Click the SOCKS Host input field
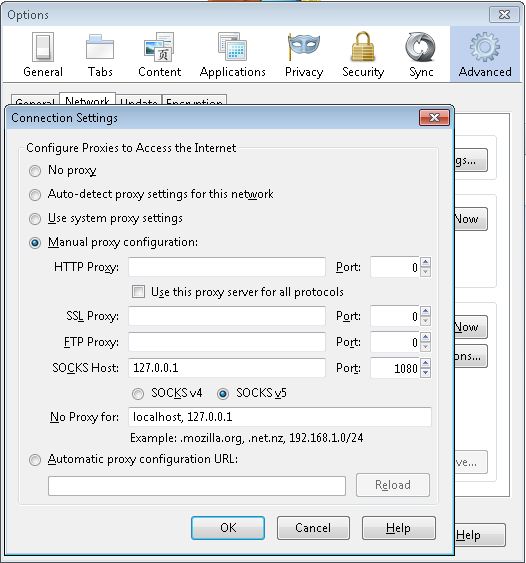This screenshot has width=526, height=563. click(x=227, y=368)
